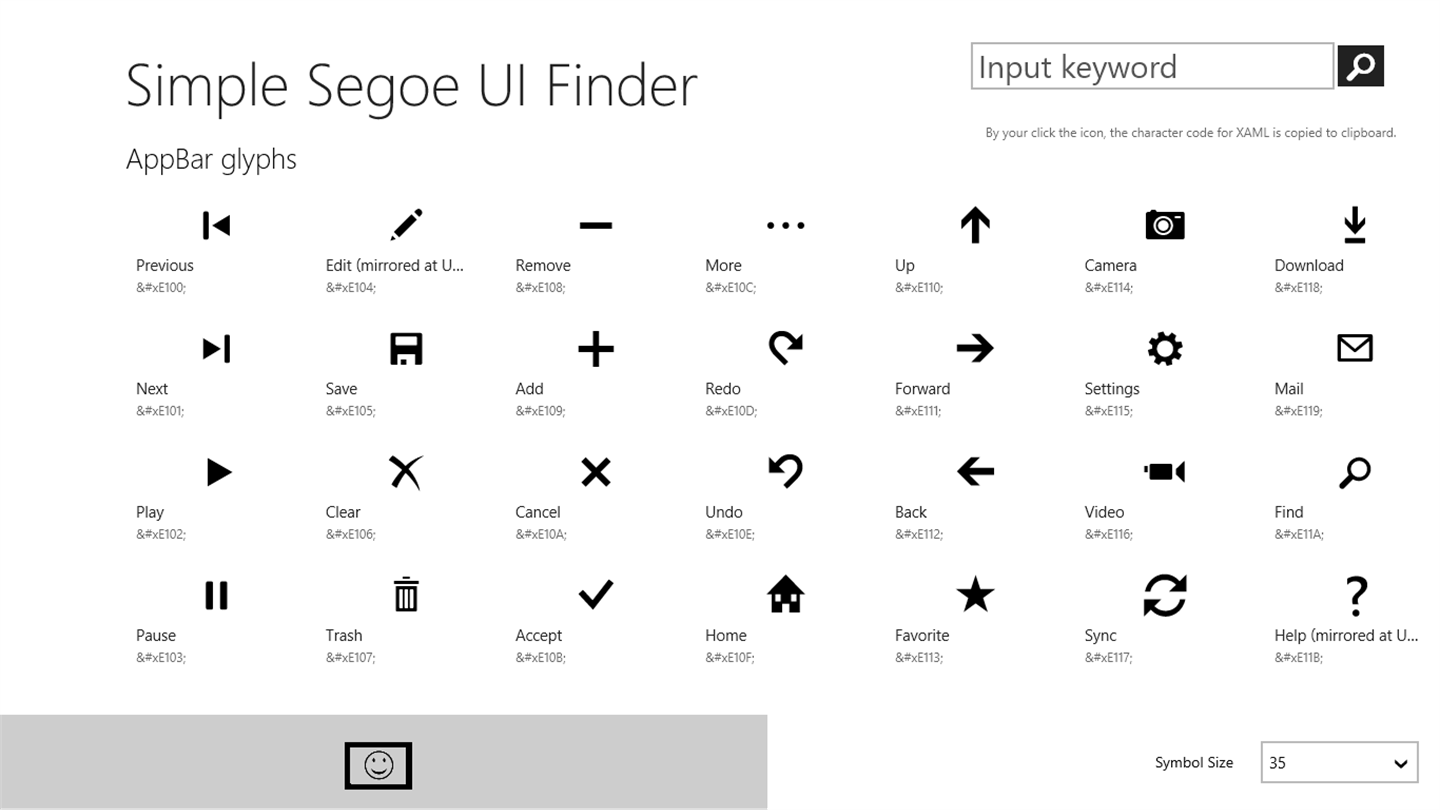Click the Settings gear glyph
Viewport: 1440px width, 810px height.
pyautogui.click(x=1165, y=349)
